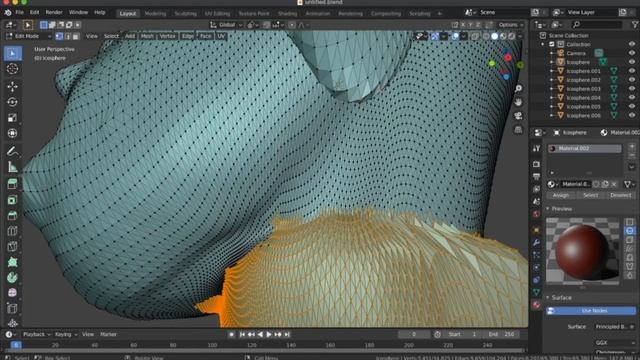Click the outliner search field
Screen dimensions: 640x360
(x=597, y=25)
